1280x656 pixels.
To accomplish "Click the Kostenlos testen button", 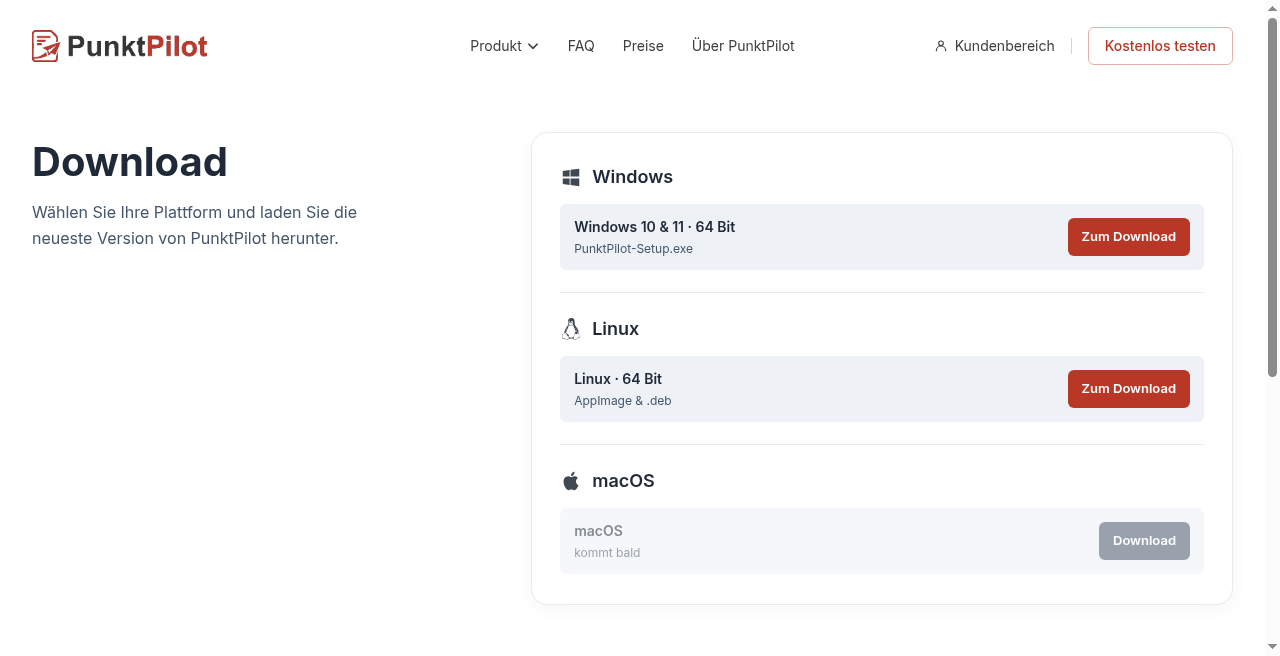I will 1160,46.
